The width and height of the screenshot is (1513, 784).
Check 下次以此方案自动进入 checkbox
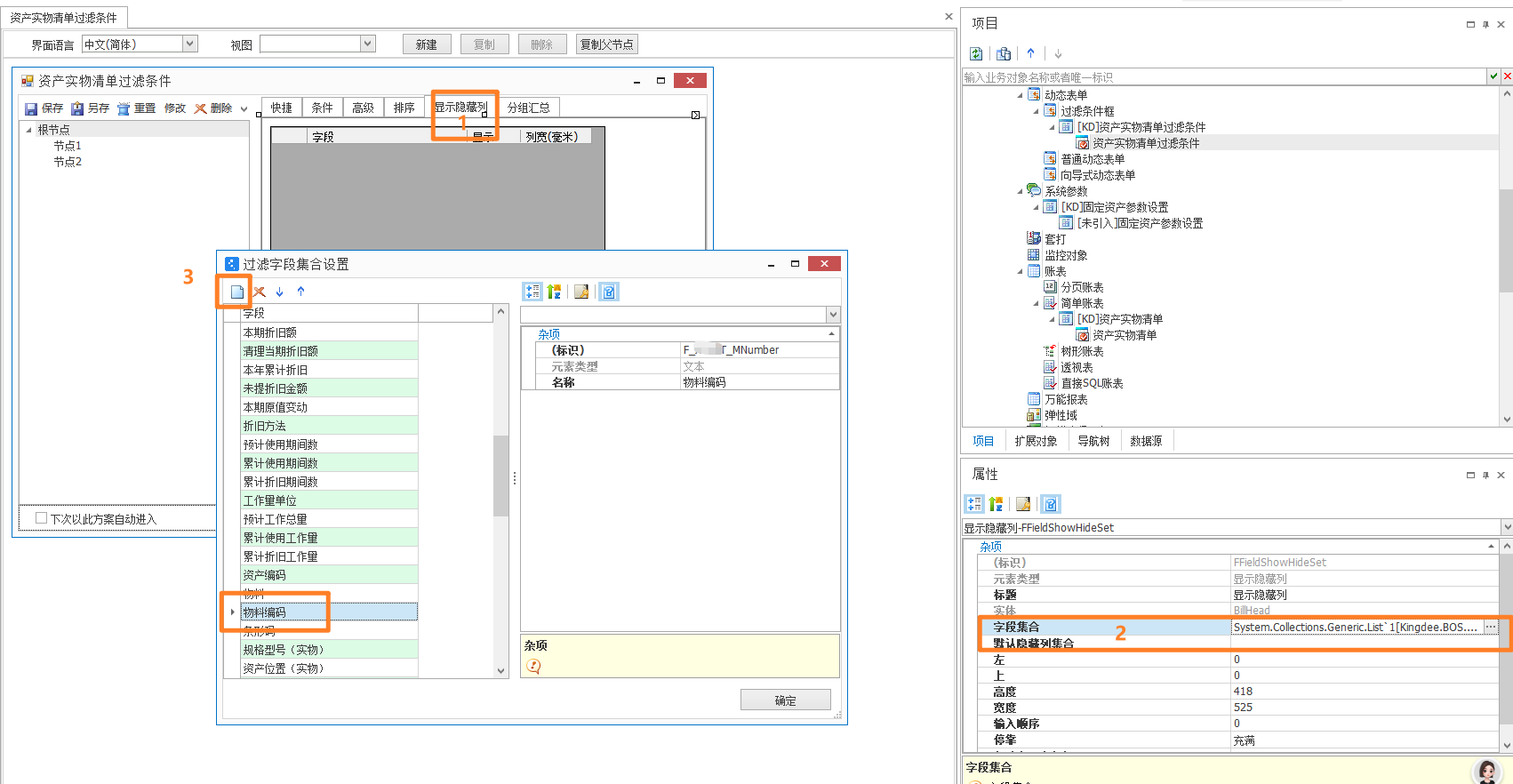tap(41, 518)
